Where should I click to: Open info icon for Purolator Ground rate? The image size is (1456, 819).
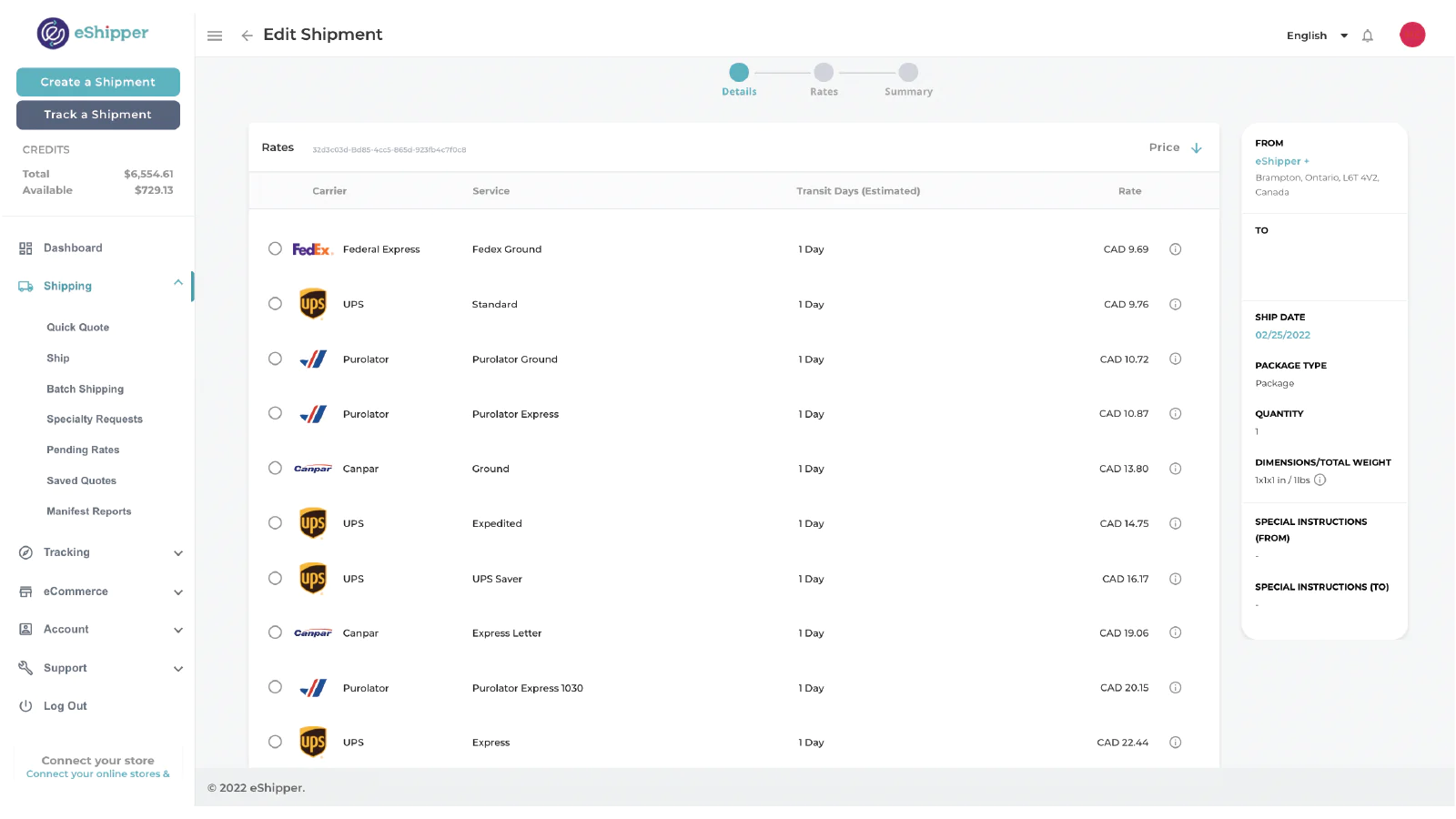point(1175,359)
